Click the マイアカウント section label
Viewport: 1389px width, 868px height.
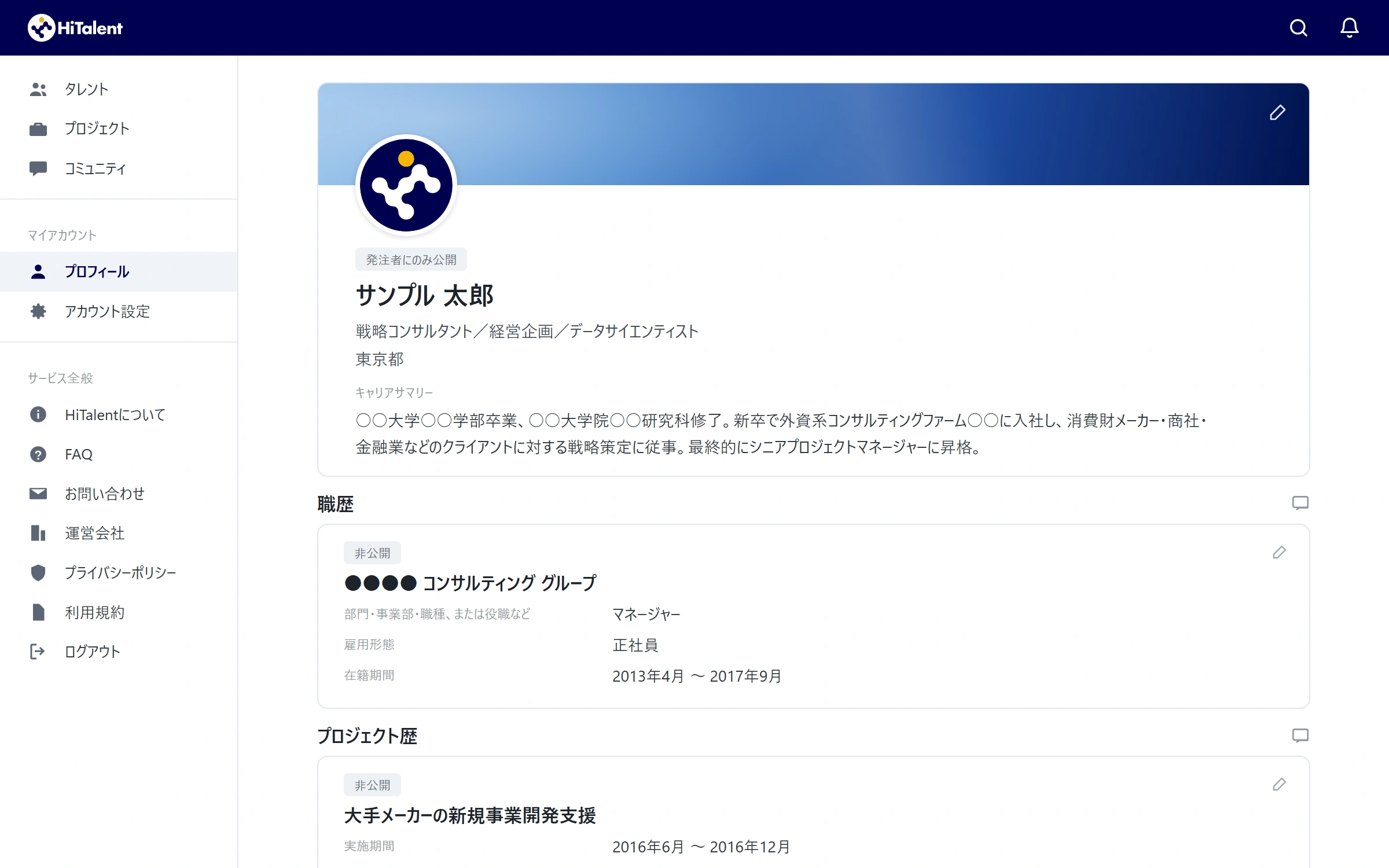click(62, 235)
